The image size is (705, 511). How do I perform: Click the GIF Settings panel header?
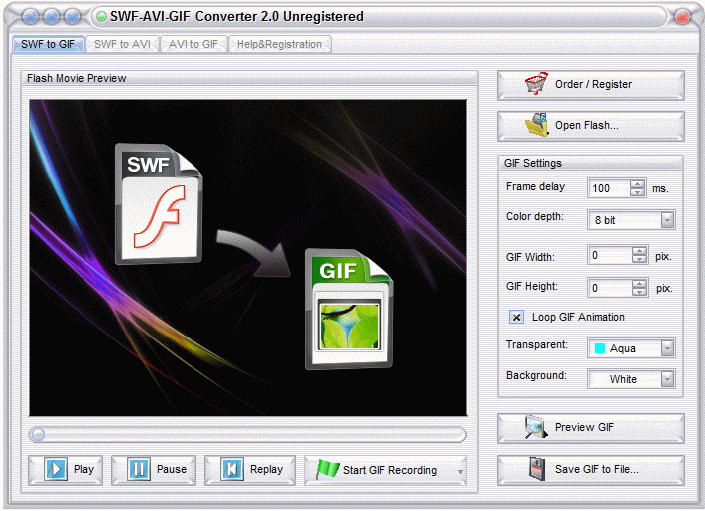590,163
